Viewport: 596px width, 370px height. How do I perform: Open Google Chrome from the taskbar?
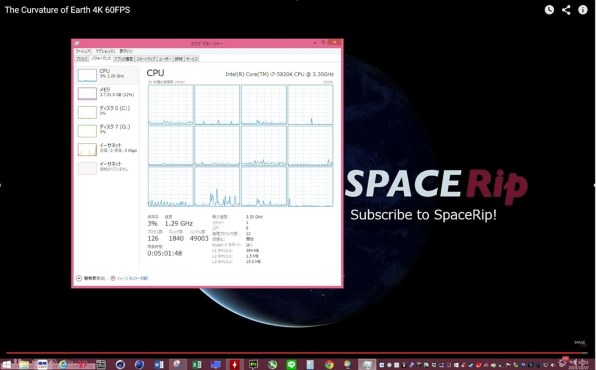329,365
